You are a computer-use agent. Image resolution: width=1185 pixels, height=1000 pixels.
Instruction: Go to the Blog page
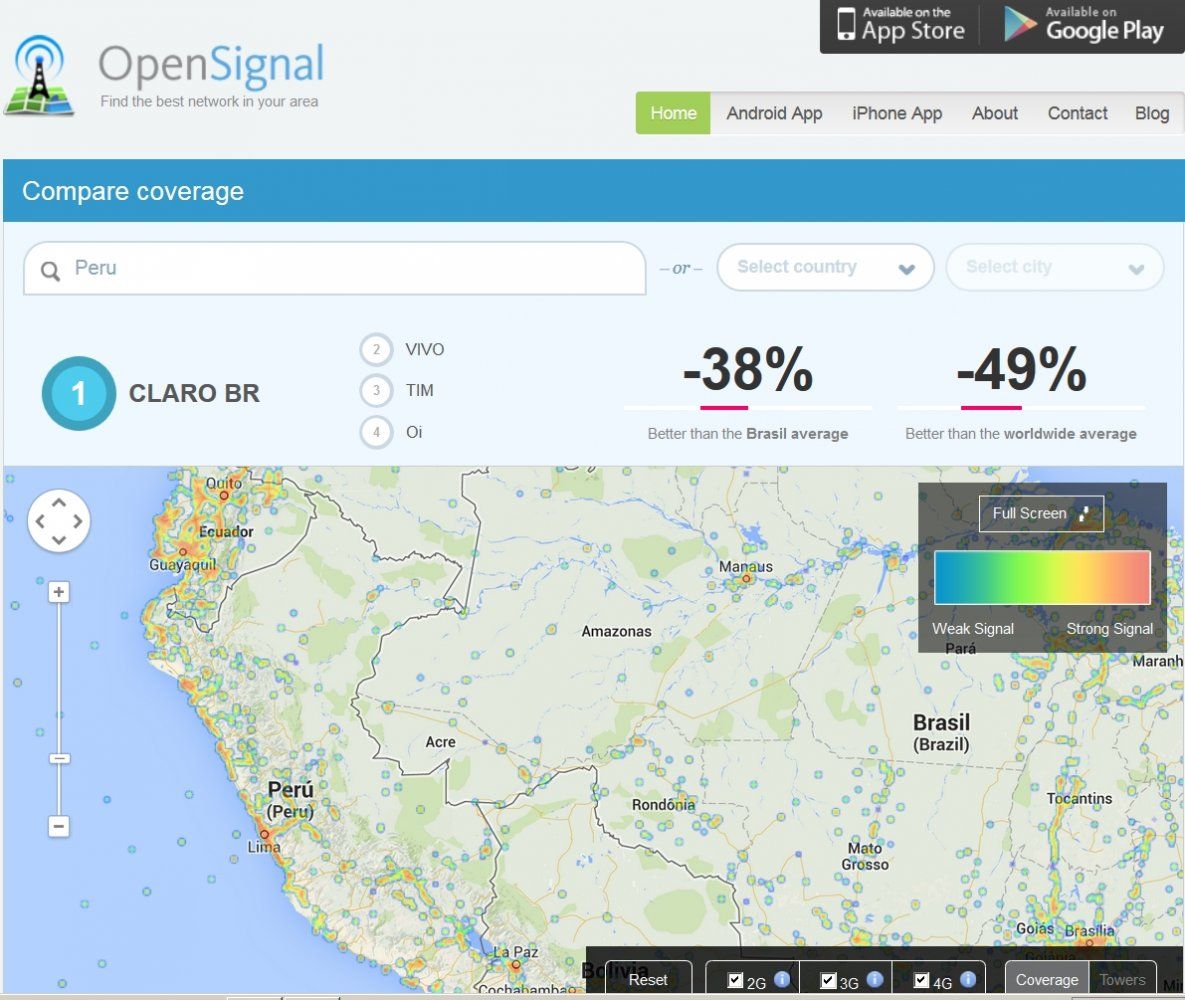click(x=1151, y=113)
